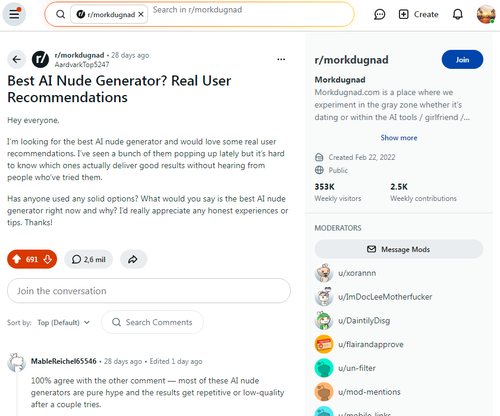Open moderator u/un-filter

click(x=357, y=368)
